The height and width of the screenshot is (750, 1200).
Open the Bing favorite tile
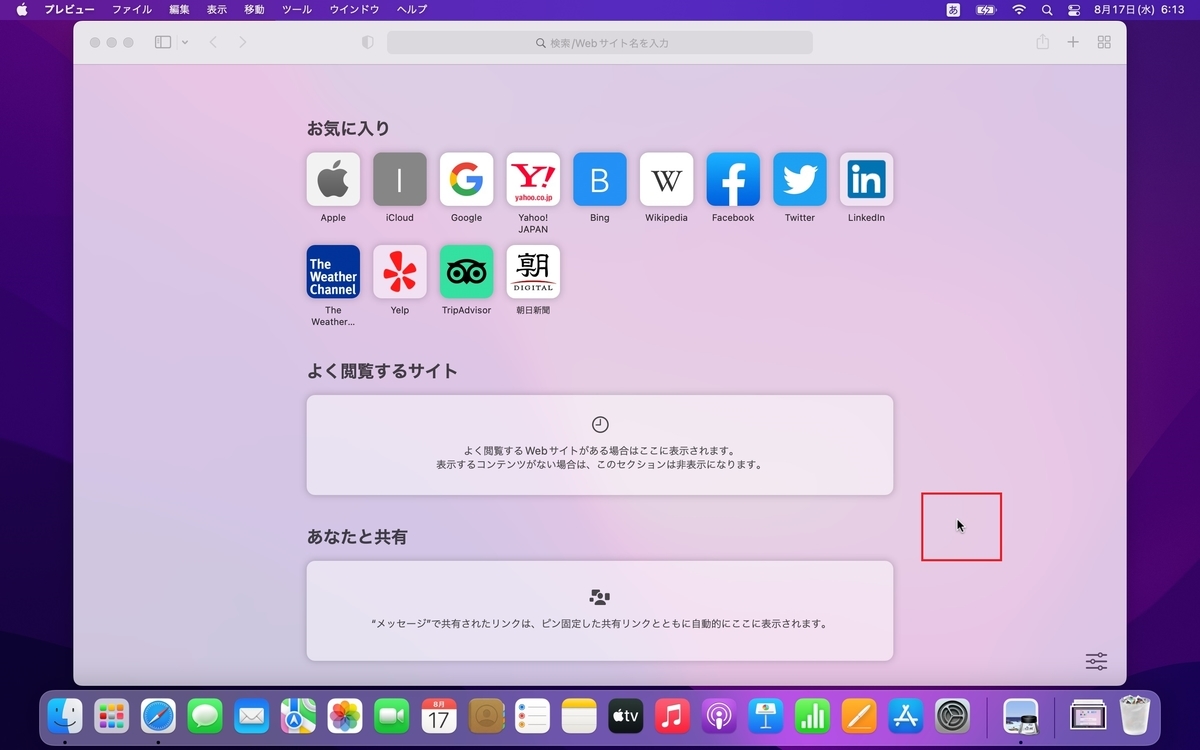coord(600,179)
